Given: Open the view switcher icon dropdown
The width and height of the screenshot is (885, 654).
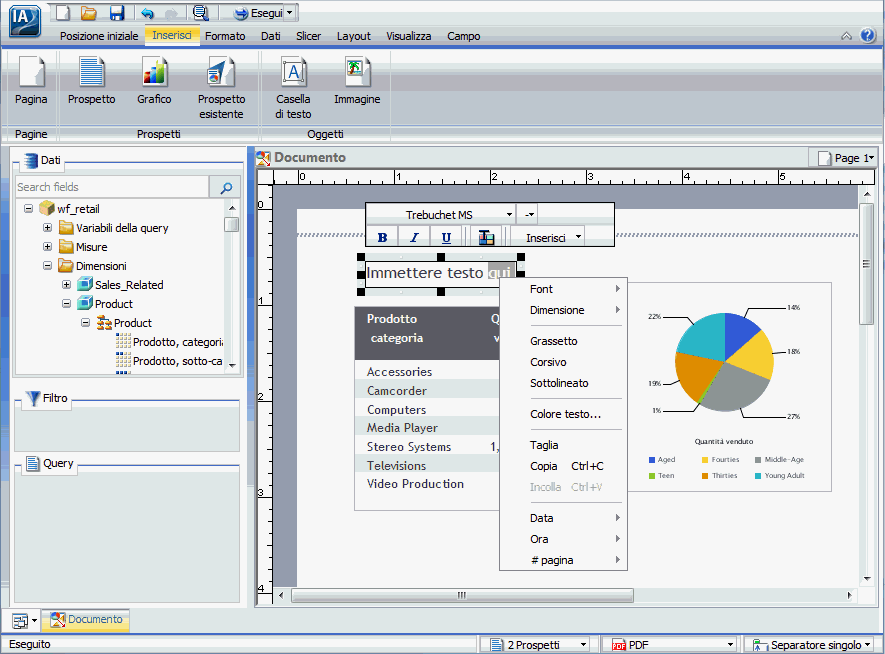Looking at the screenshot, I should coord(25,621).
